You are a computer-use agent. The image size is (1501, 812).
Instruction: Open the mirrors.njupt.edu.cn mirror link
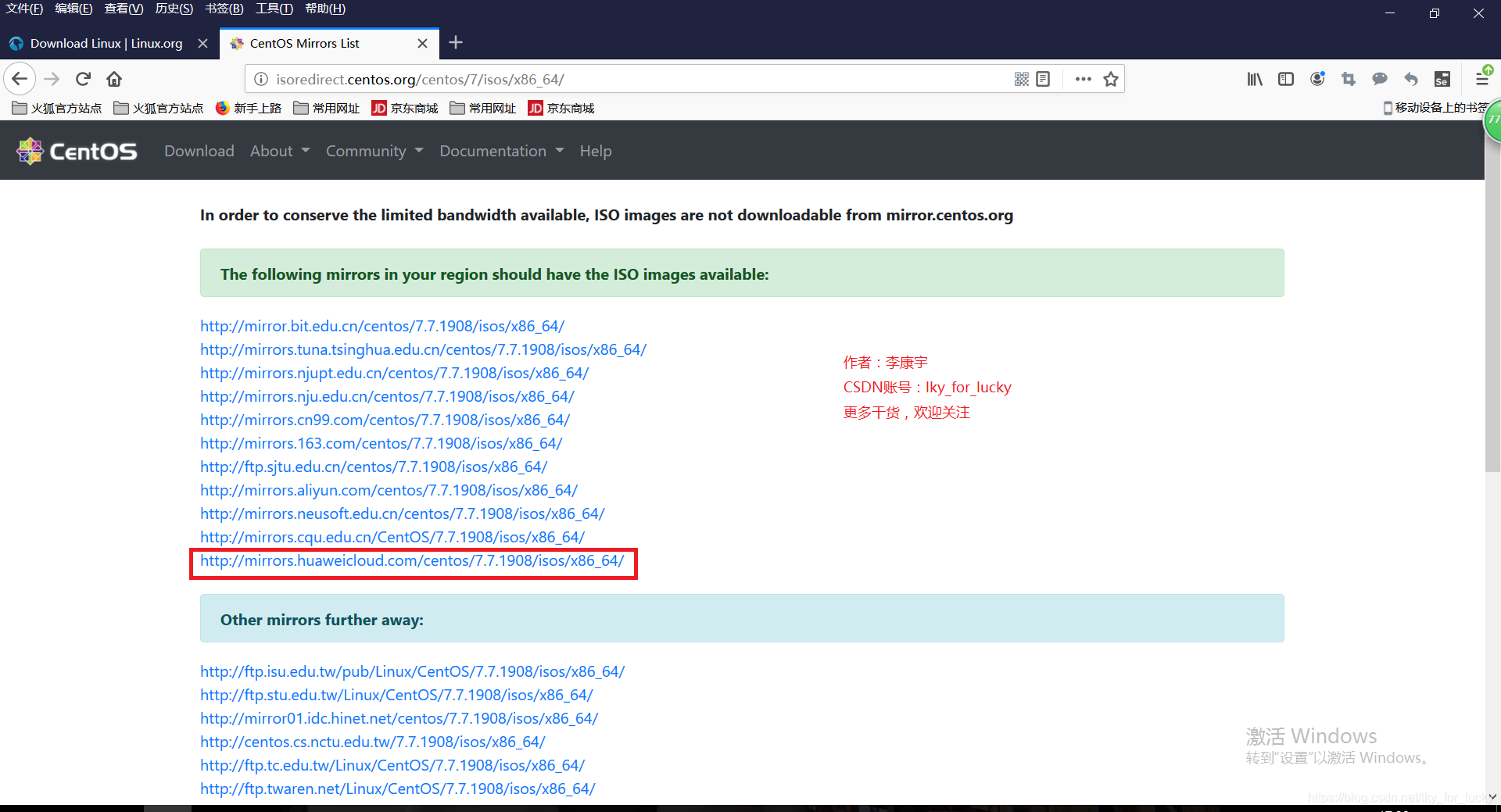point(394,373)
